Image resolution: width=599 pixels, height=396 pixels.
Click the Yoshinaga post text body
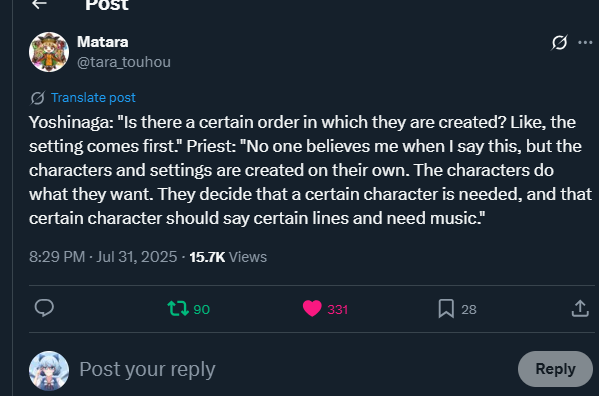(310, 170)
